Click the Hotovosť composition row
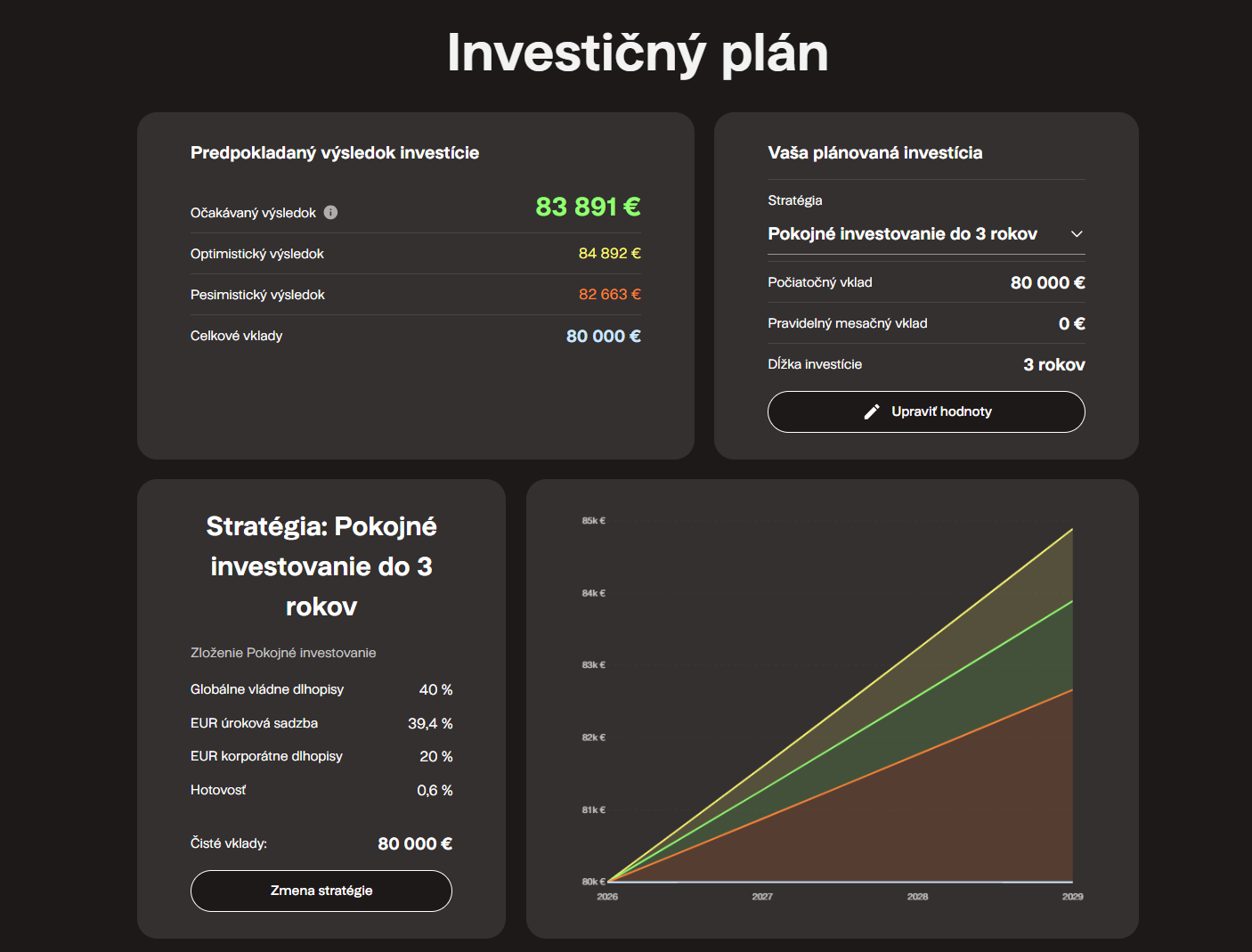 click(x=321, y=790)
